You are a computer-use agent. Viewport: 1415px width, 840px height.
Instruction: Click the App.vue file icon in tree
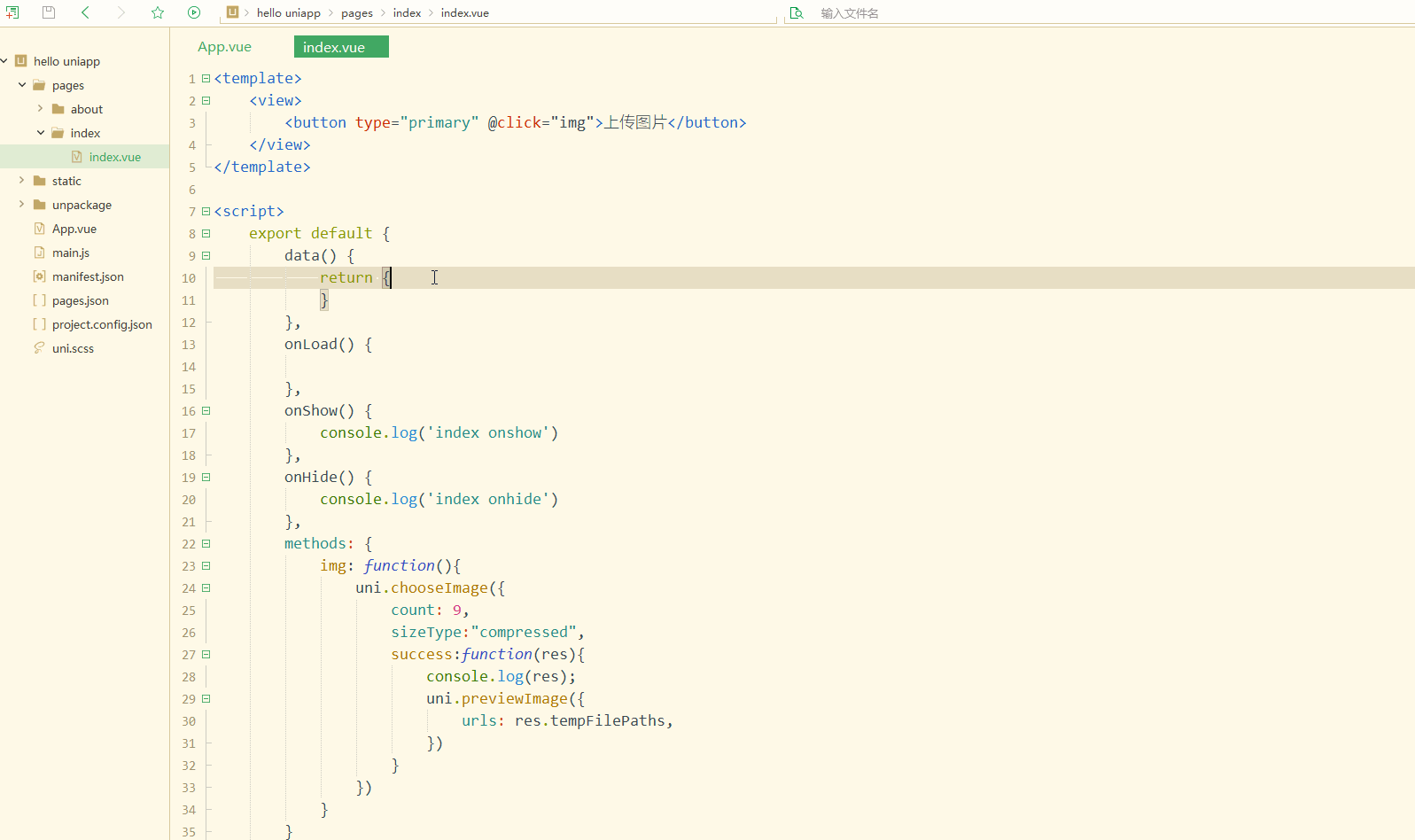[39, 229]
